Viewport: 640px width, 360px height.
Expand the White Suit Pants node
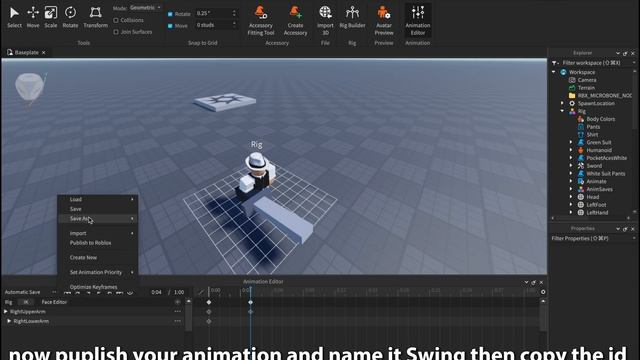click(571, 173)
